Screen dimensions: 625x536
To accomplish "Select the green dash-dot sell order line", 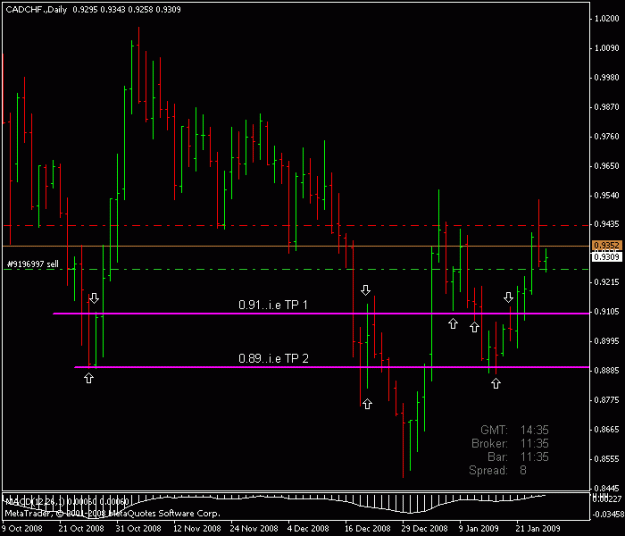I will pos(296,269).
